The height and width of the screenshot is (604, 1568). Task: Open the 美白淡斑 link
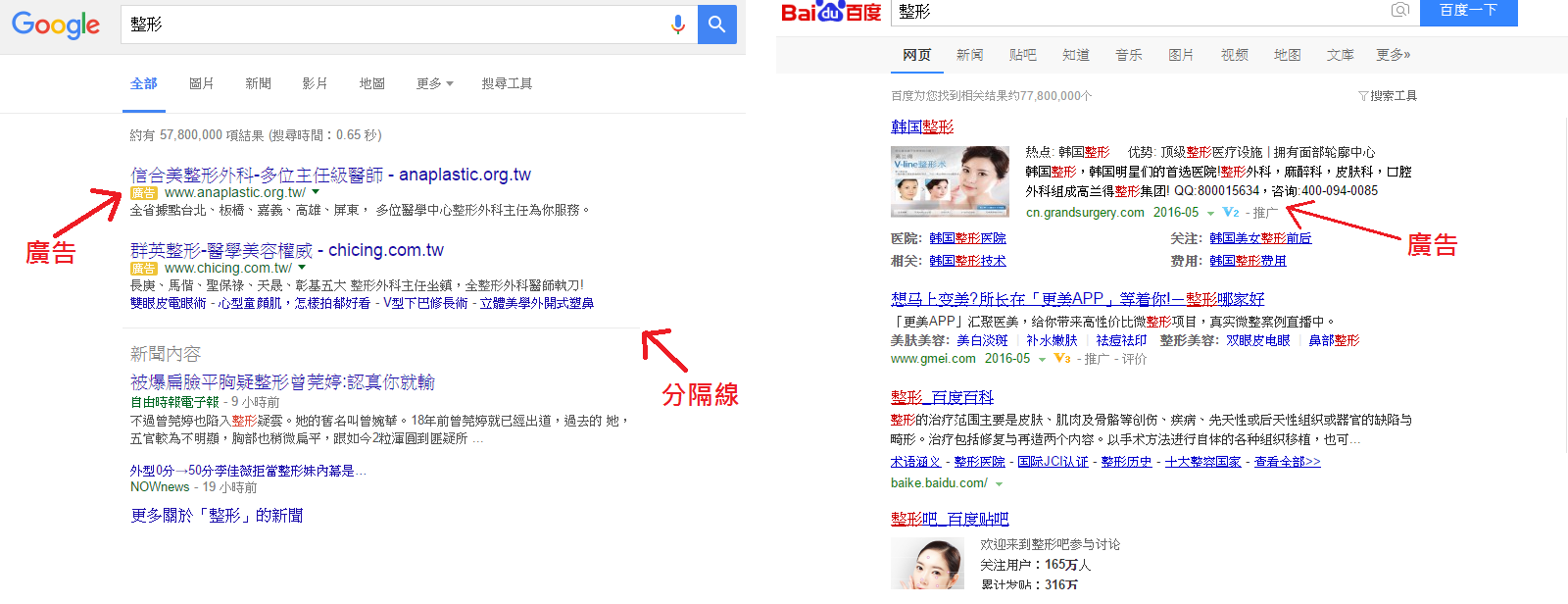click(x=982, y=341)
